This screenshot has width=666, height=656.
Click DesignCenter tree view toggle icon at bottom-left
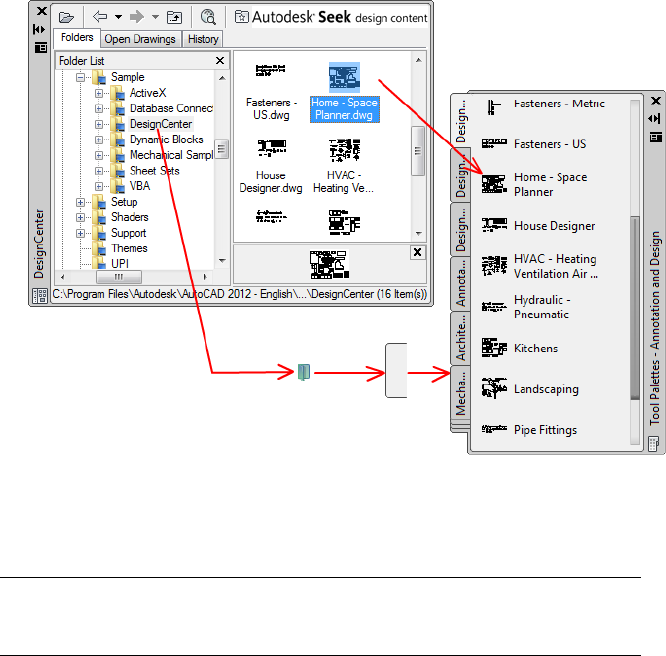click(x=40, y=295)
